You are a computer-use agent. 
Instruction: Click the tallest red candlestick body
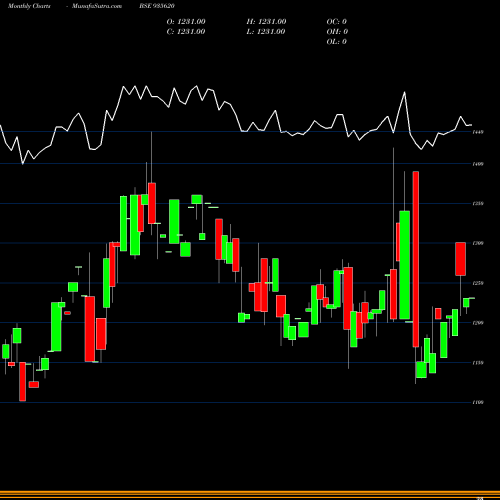coord(416,259)
